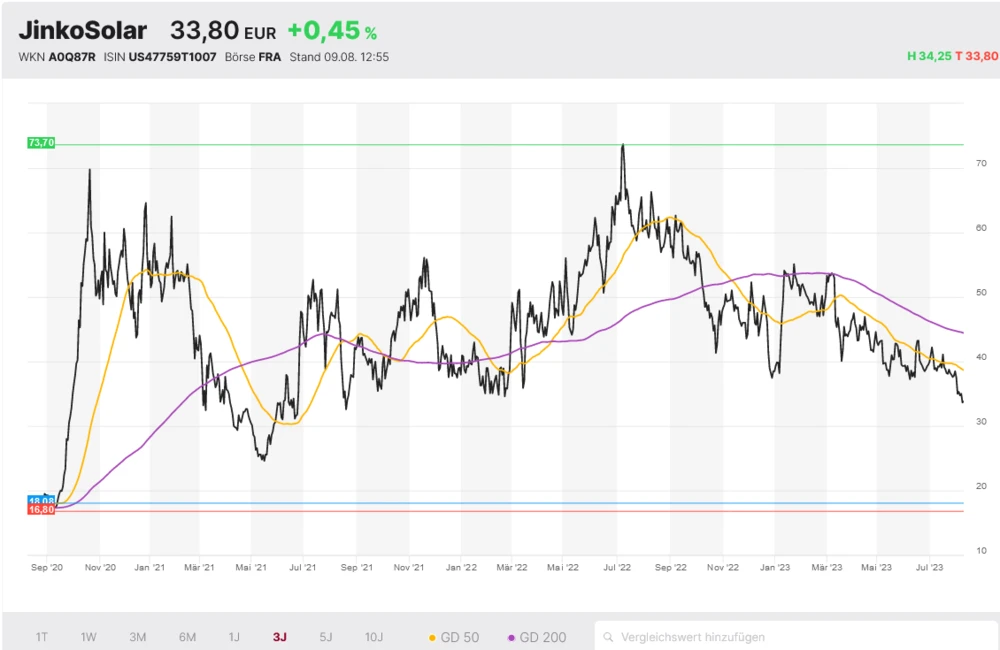Click the blue 18,08 price marker
Screen dimensions: 1000x650
click(42, 500)
